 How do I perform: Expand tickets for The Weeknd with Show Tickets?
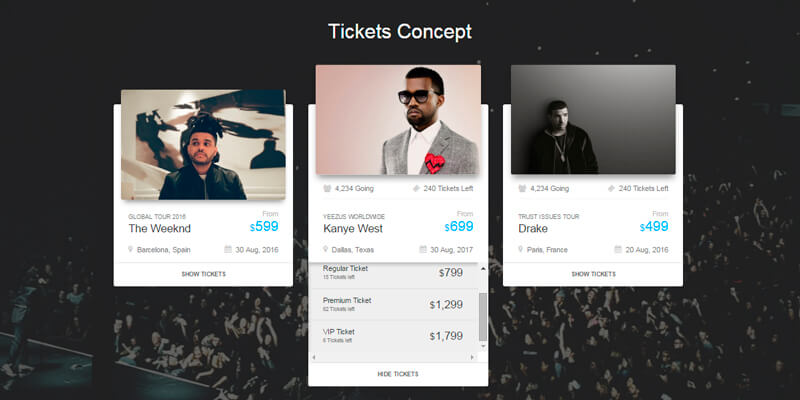pos(203,274)
